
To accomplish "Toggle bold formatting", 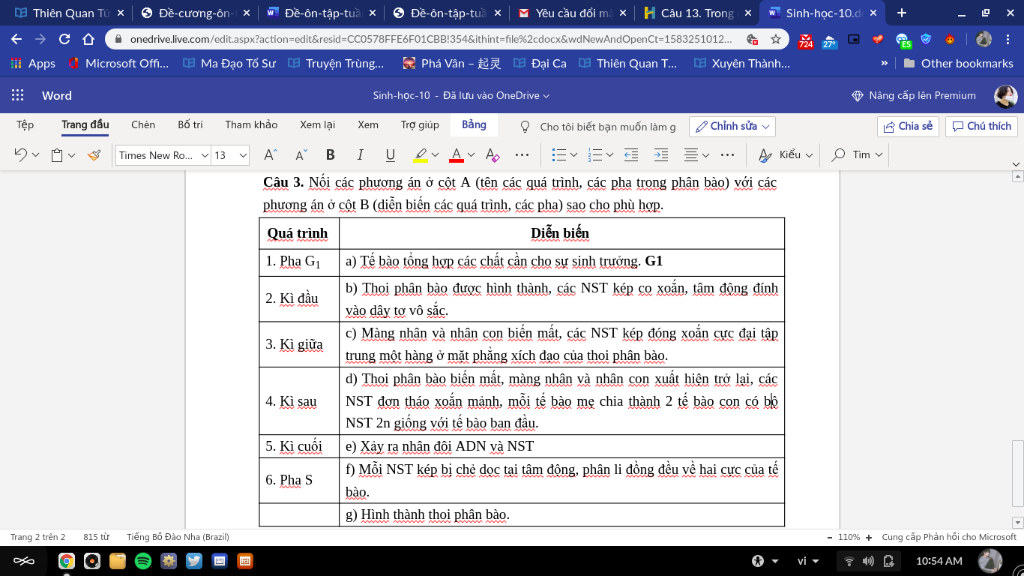I will [x=330, y=155].
